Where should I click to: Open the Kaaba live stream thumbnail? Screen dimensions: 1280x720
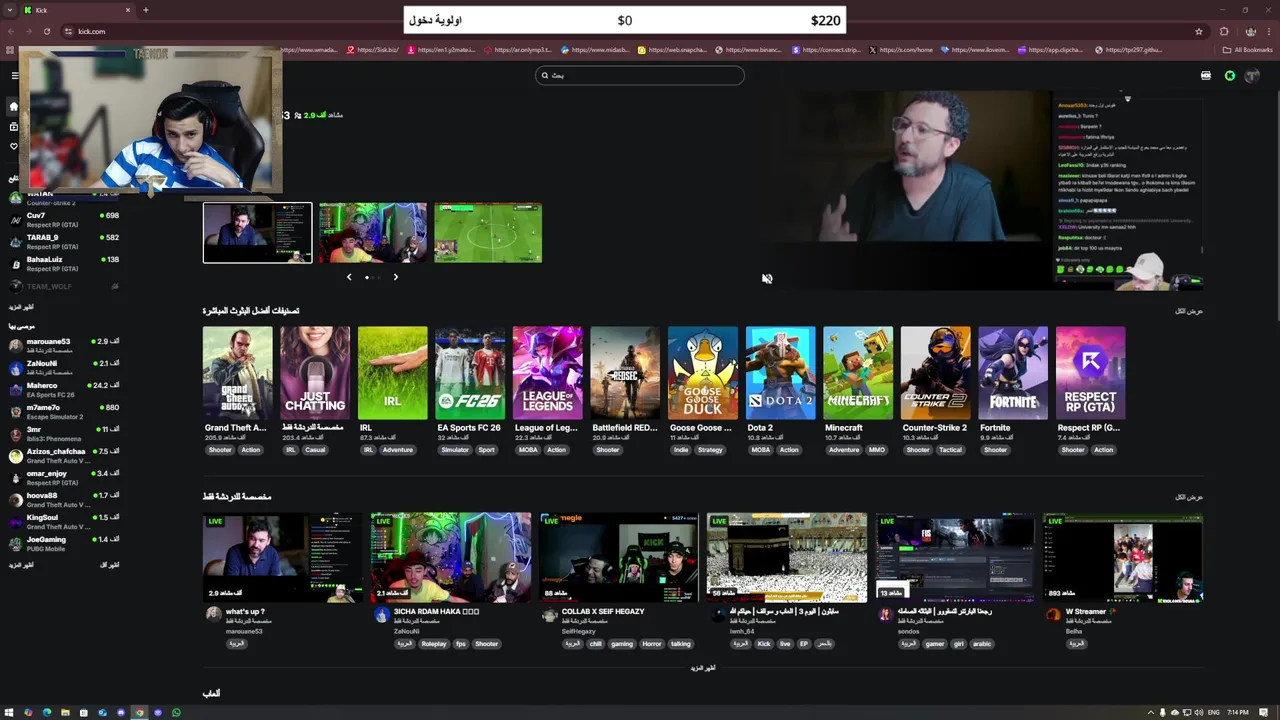click(x=787, y=557)
